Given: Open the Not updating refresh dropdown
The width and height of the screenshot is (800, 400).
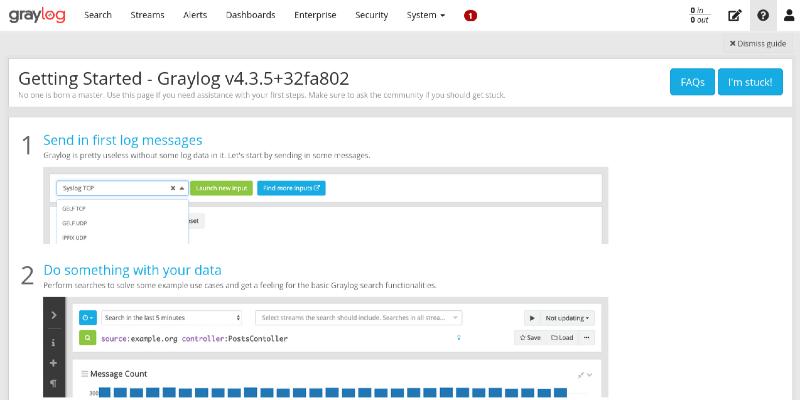Looking at the screenshot, I should (567, 318).
